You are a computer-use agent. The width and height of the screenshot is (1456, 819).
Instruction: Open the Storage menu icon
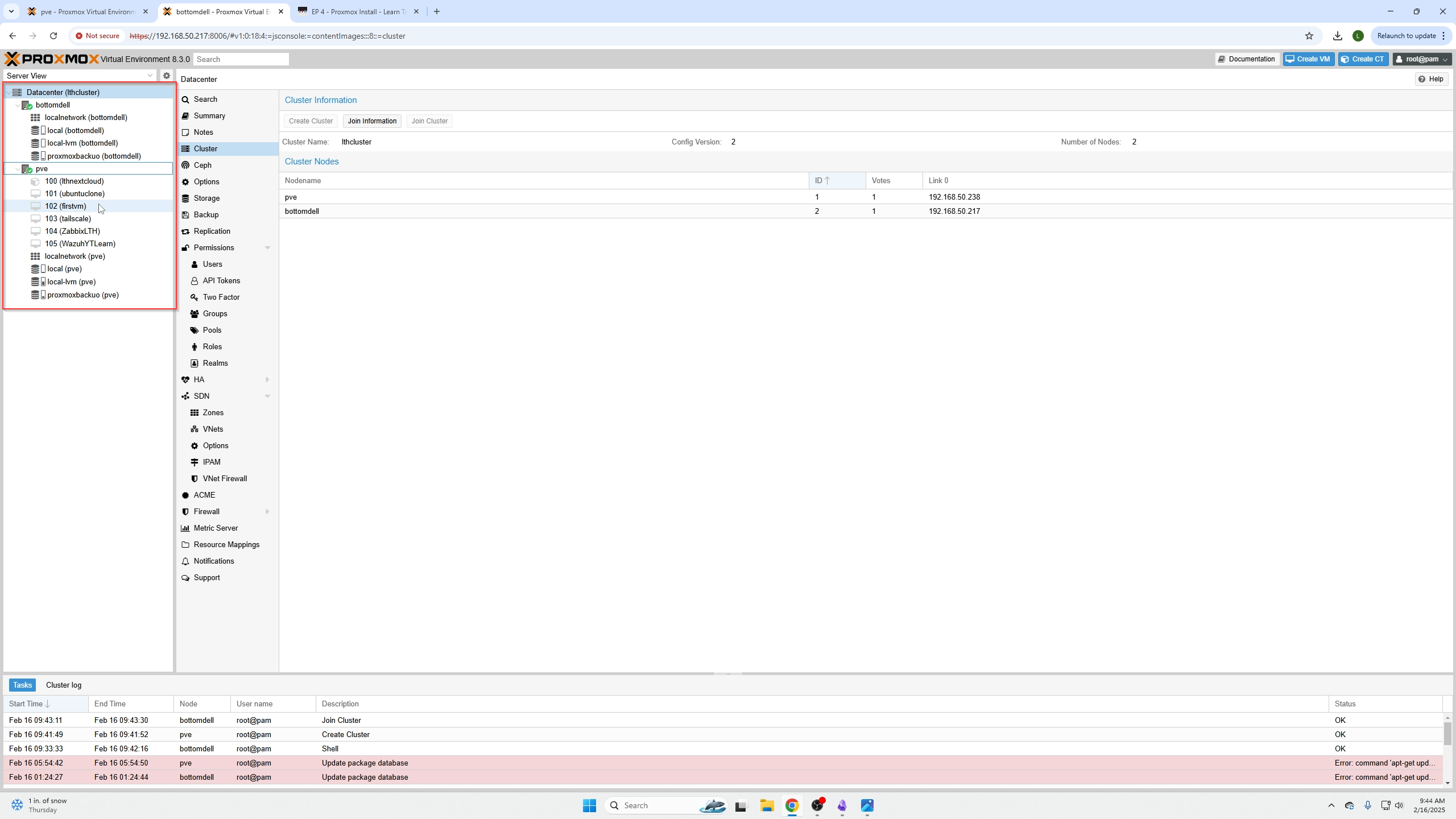tap(185, 198)
